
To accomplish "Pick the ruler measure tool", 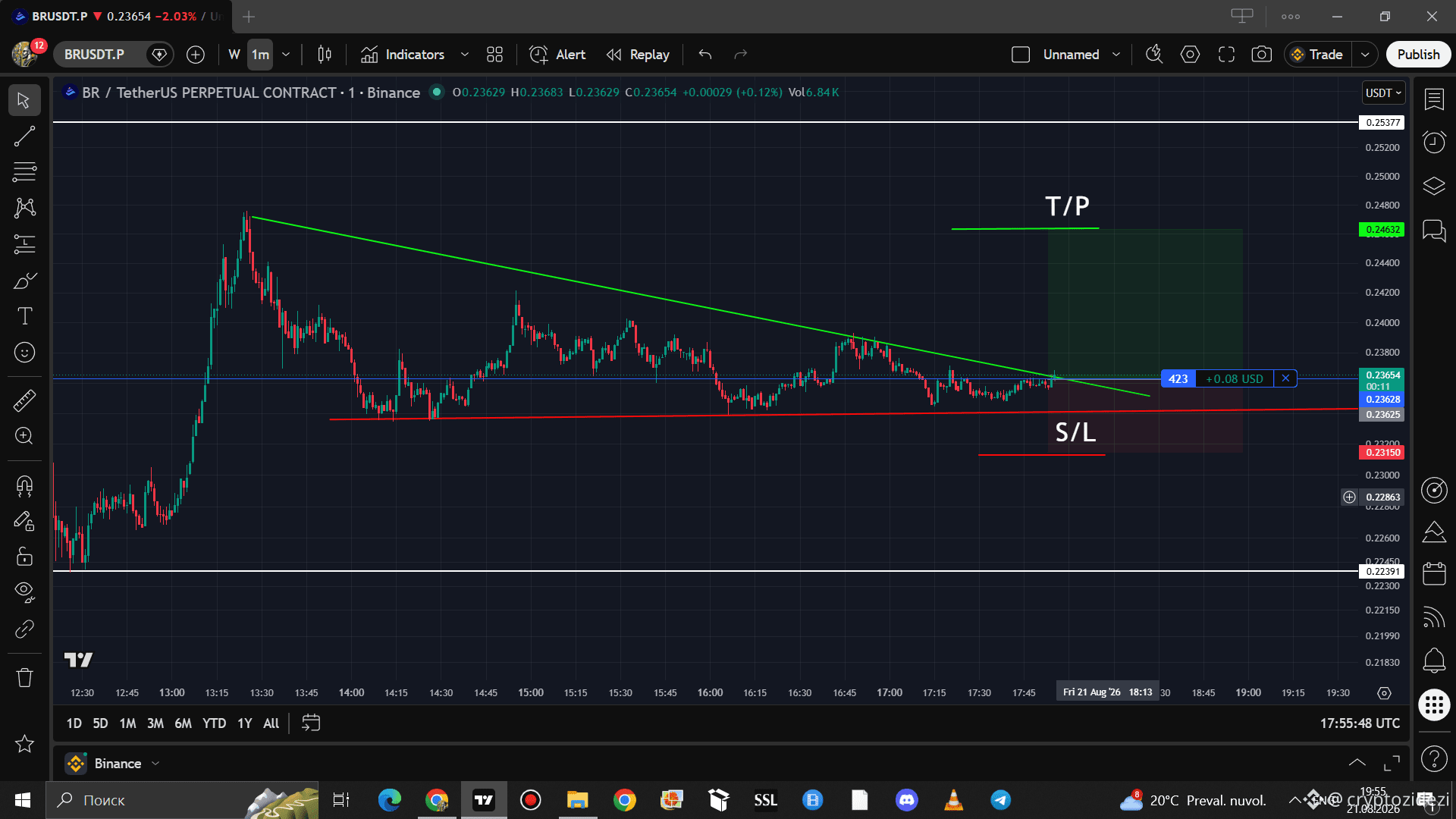I will [24, 400].
